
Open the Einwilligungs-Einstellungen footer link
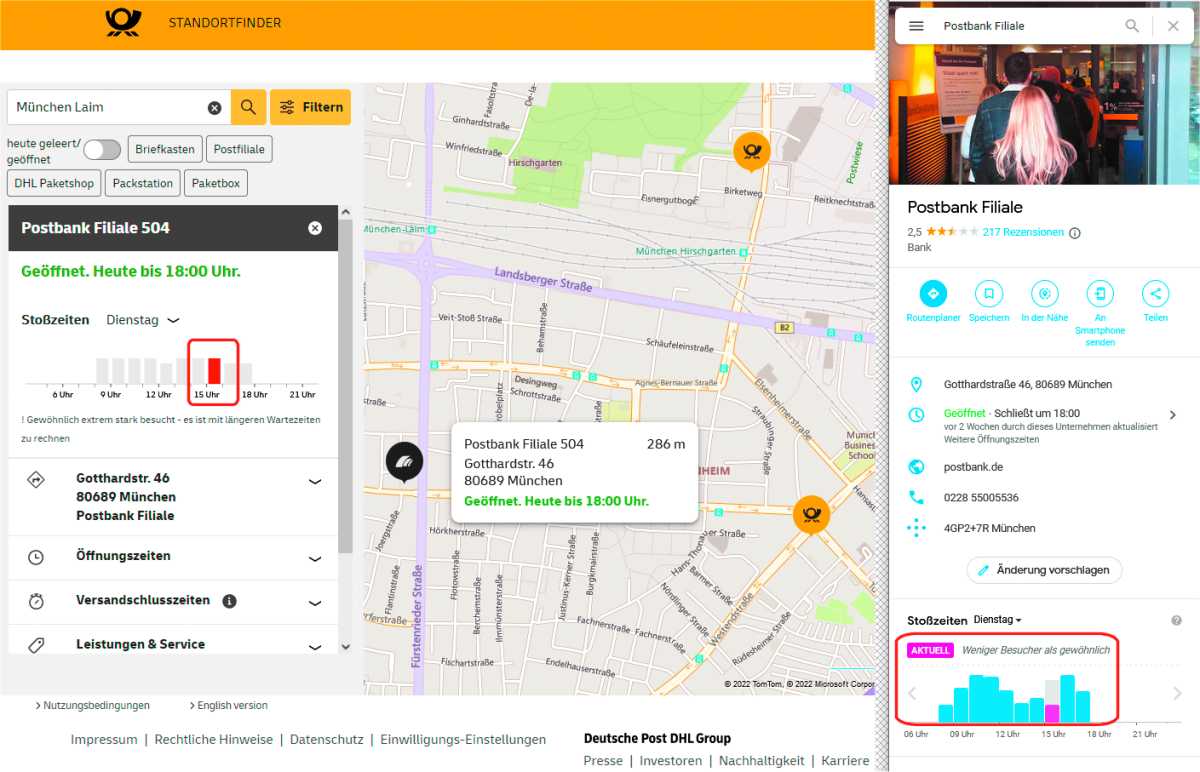463,740
